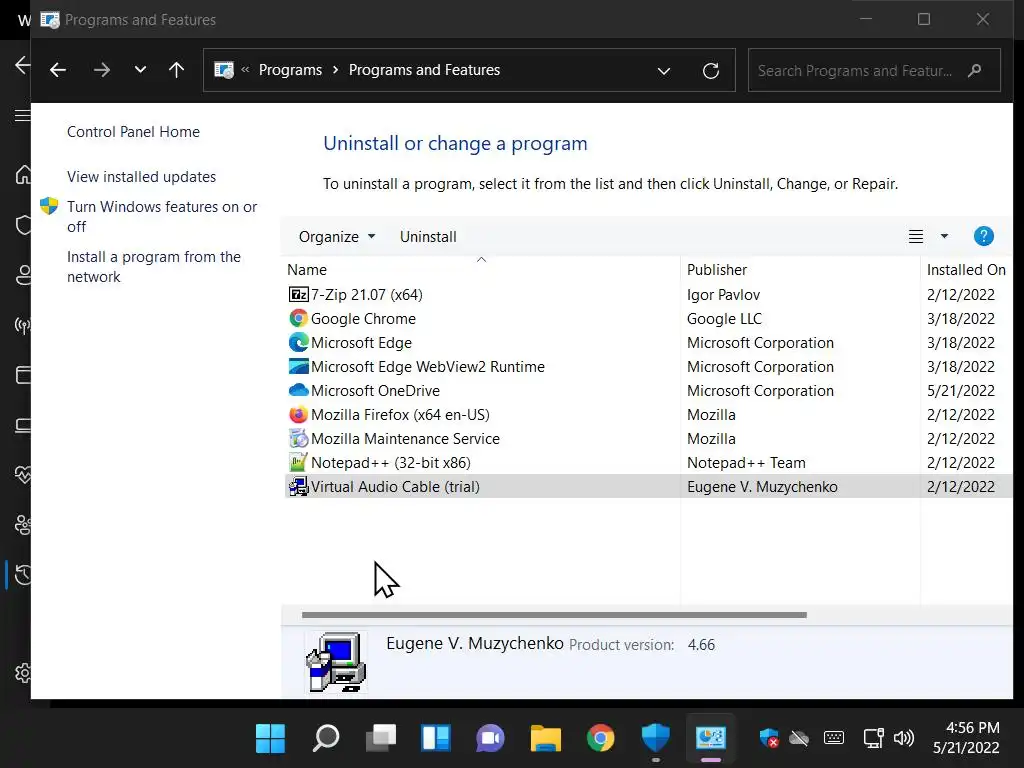
Task: Click the volume icon in system tray
Action: point(904,738)
